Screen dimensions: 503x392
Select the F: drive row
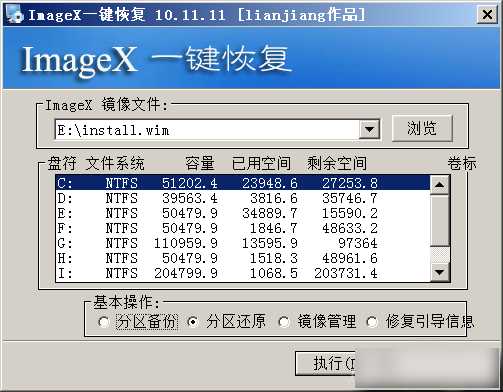(x=243, y=228)
